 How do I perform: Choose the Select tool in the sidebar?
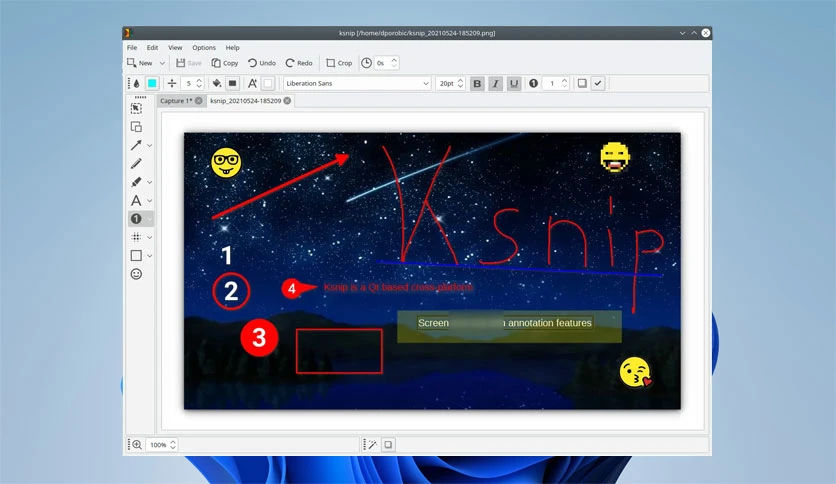(x=136, y=108)
